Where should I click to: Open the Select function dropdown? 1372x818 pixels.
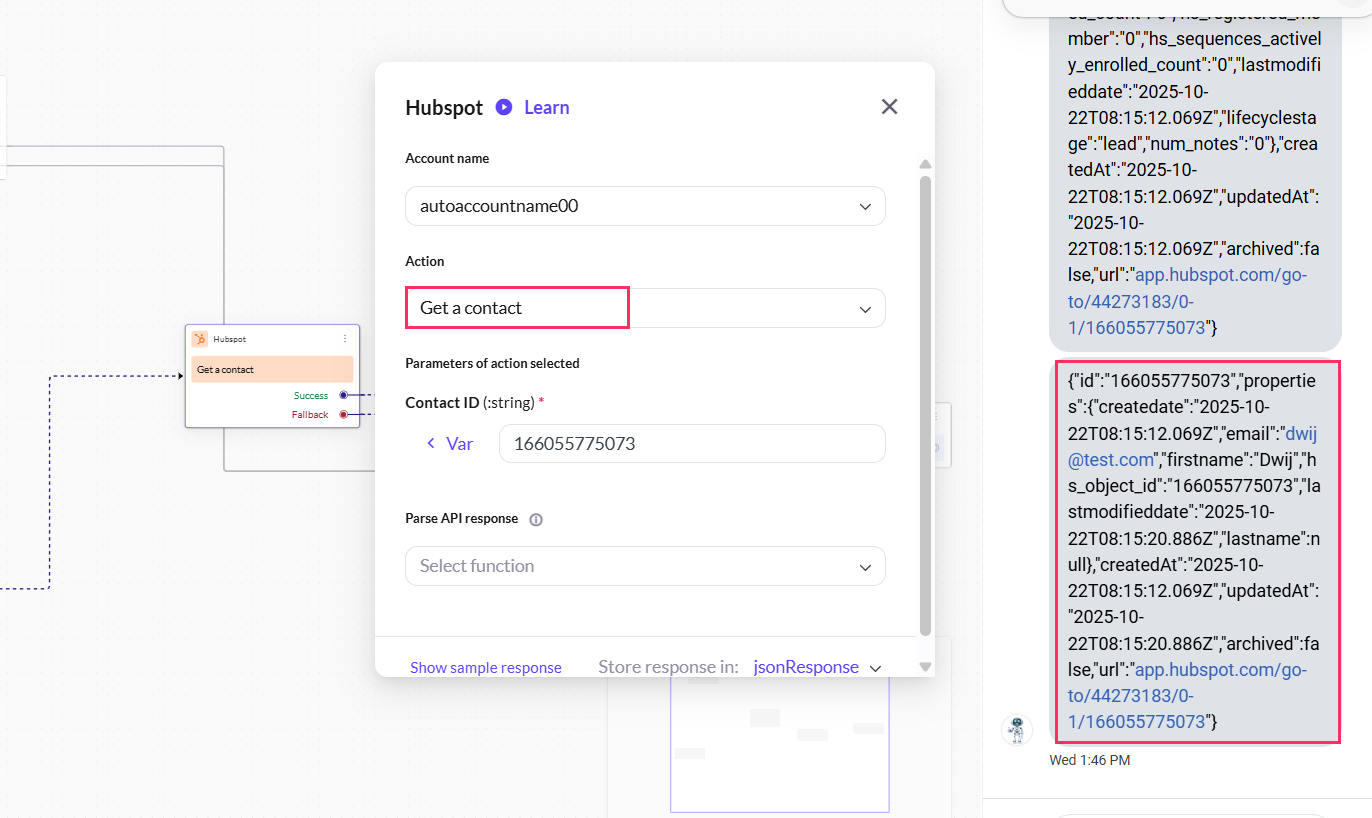pos(645,566)
